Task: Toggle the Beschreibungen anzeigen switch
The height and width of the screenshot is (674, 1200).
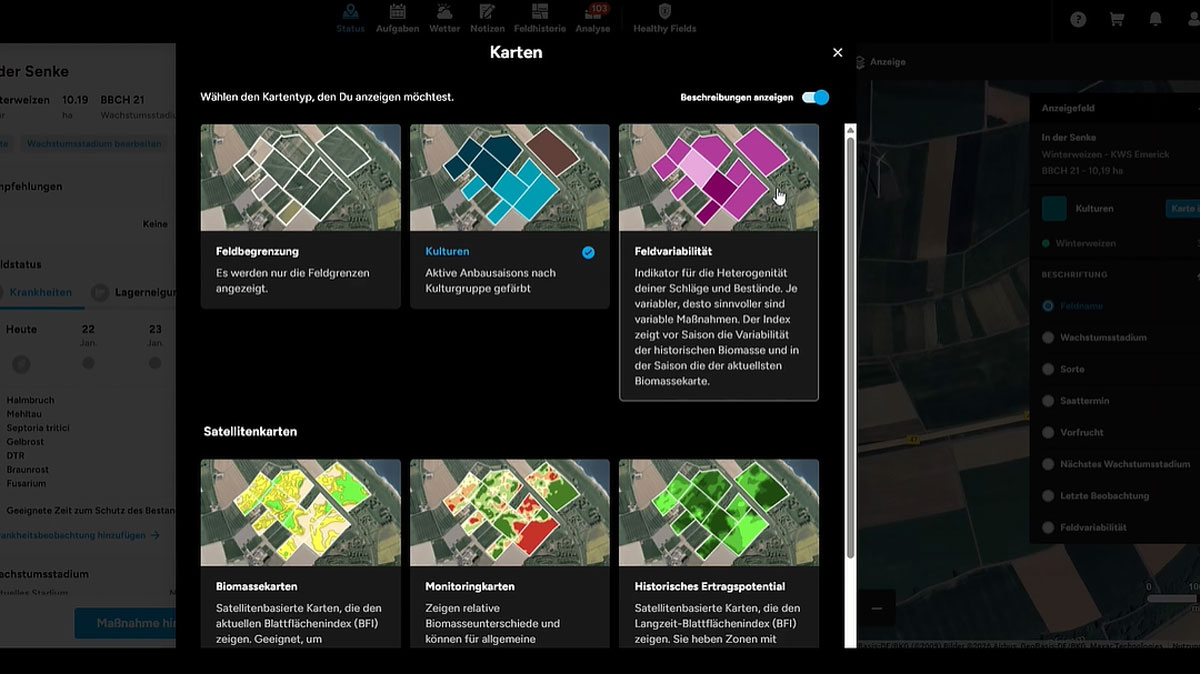Action: click(x=816, y=97)
